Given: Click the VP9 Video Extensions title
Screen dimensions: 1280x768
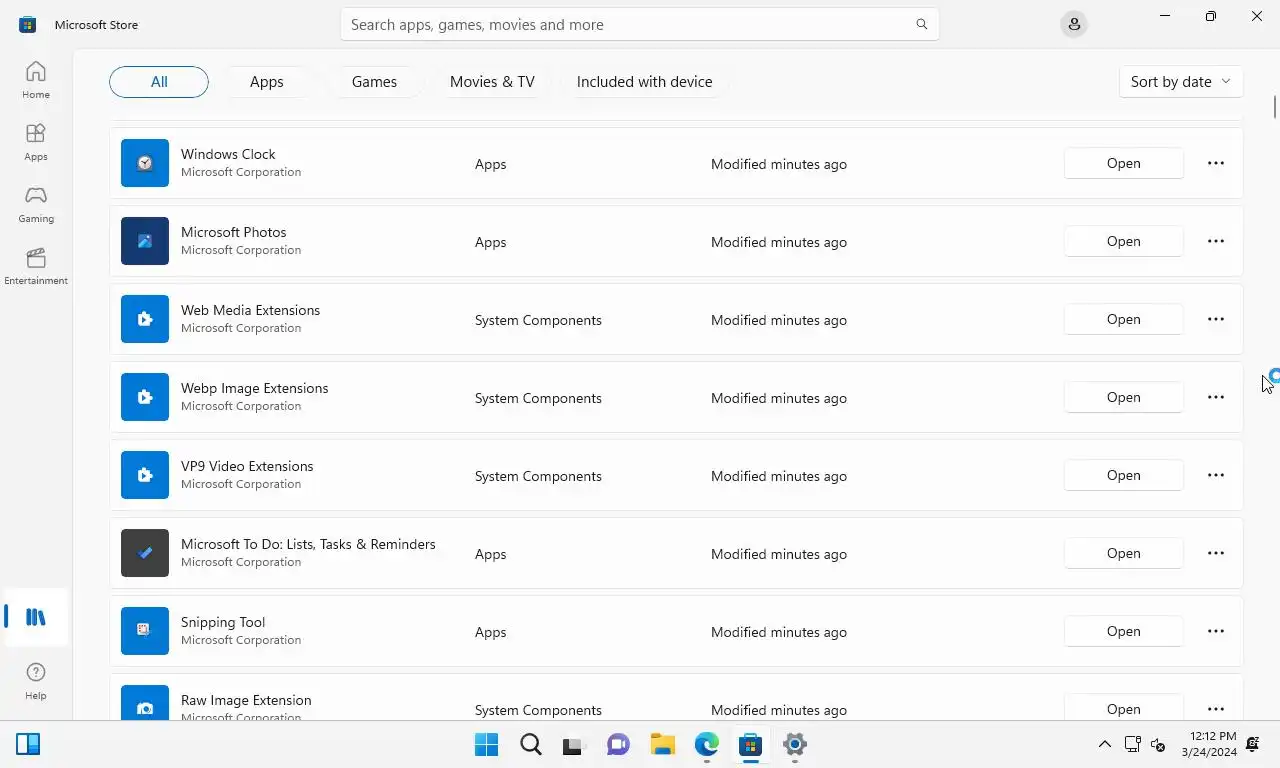Looking at the screenshot, I should pyautogui.click(x=247, y=466).
